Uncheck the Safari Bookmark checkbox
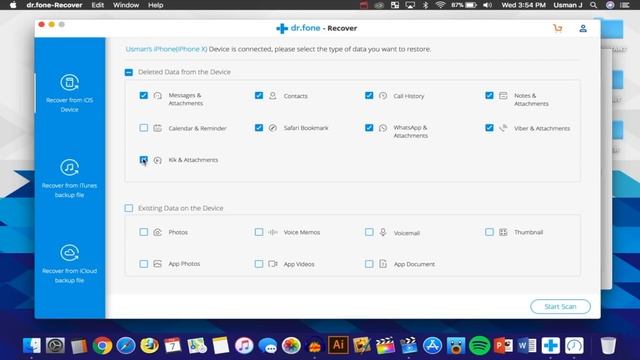 (x=259, y=128)
